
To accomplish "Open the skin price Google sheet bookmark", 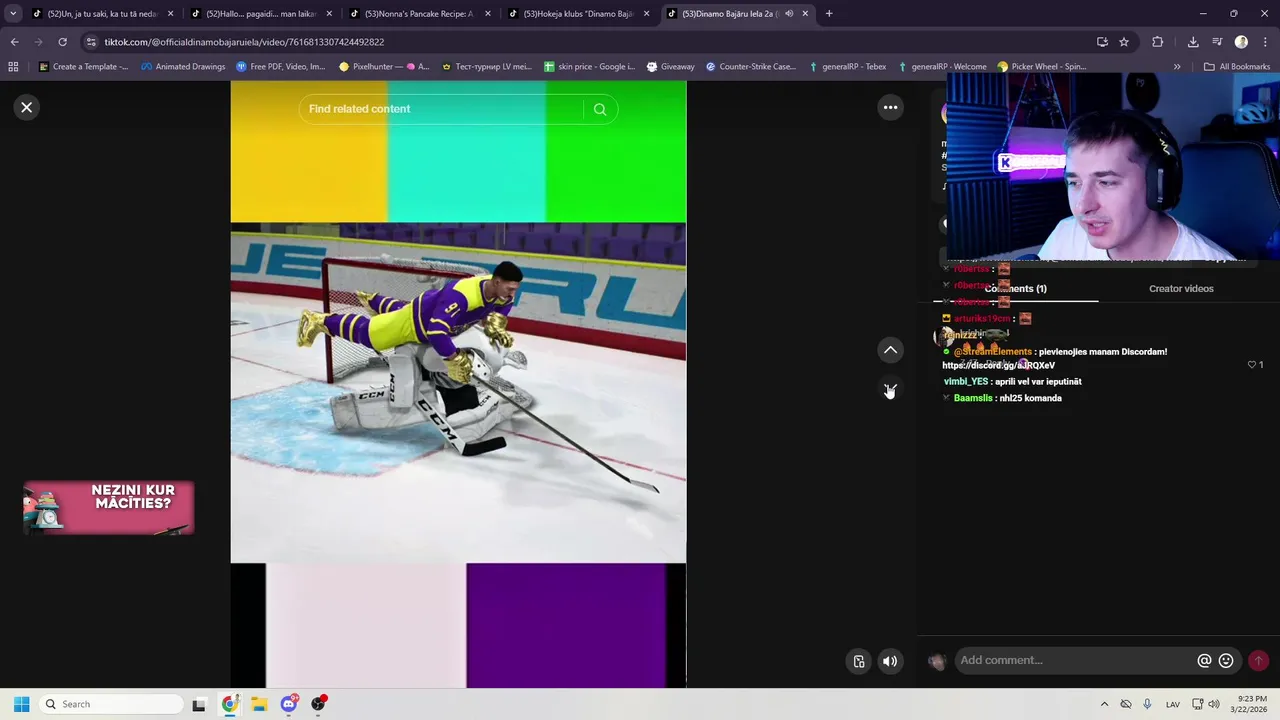I will coord(588,67).
